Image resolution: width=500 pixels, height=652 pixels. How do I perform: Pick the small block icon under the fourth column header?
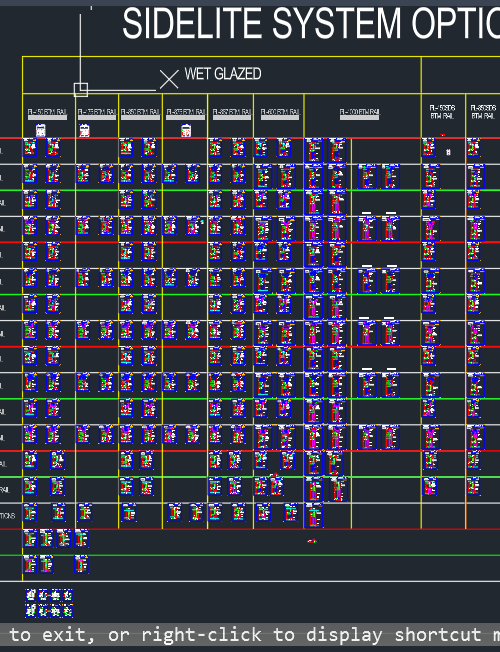186,131
